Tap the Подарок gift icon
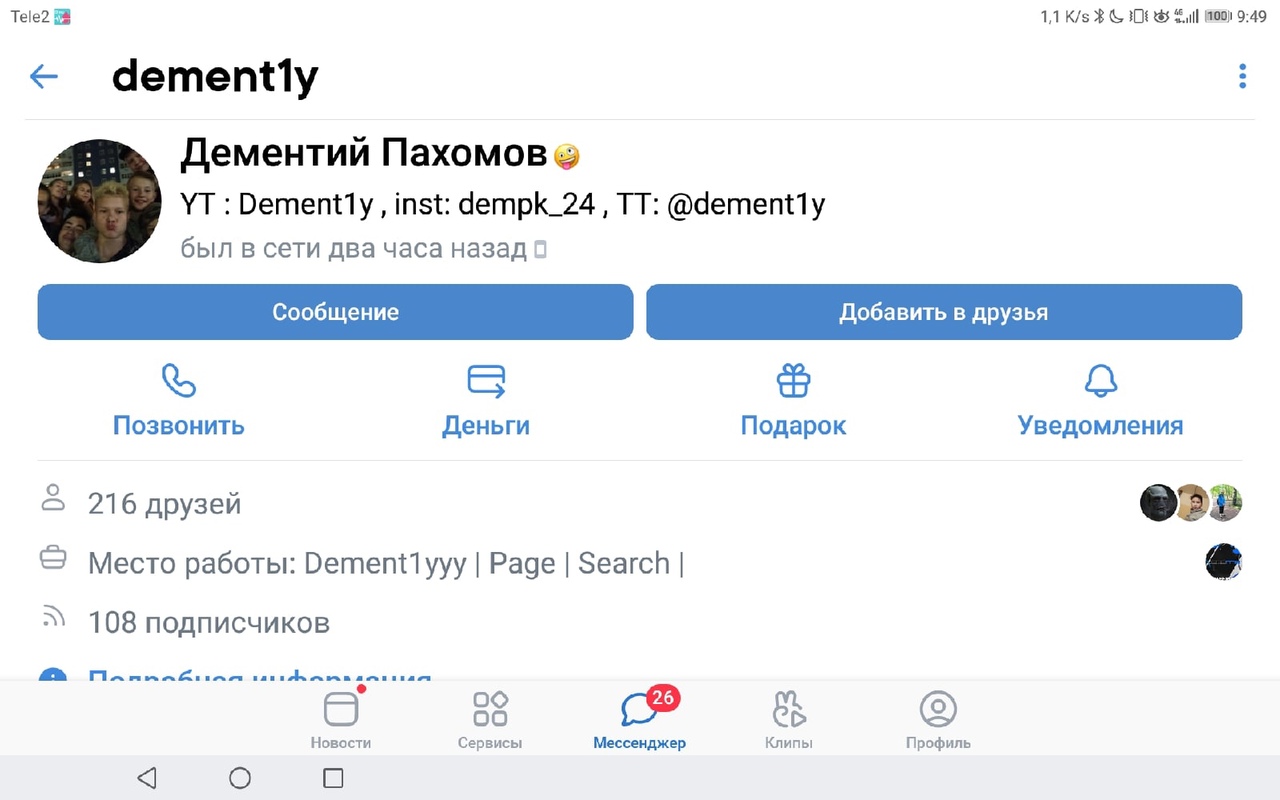The height and width of the screenshot is (800, 1280). [793, 381]
